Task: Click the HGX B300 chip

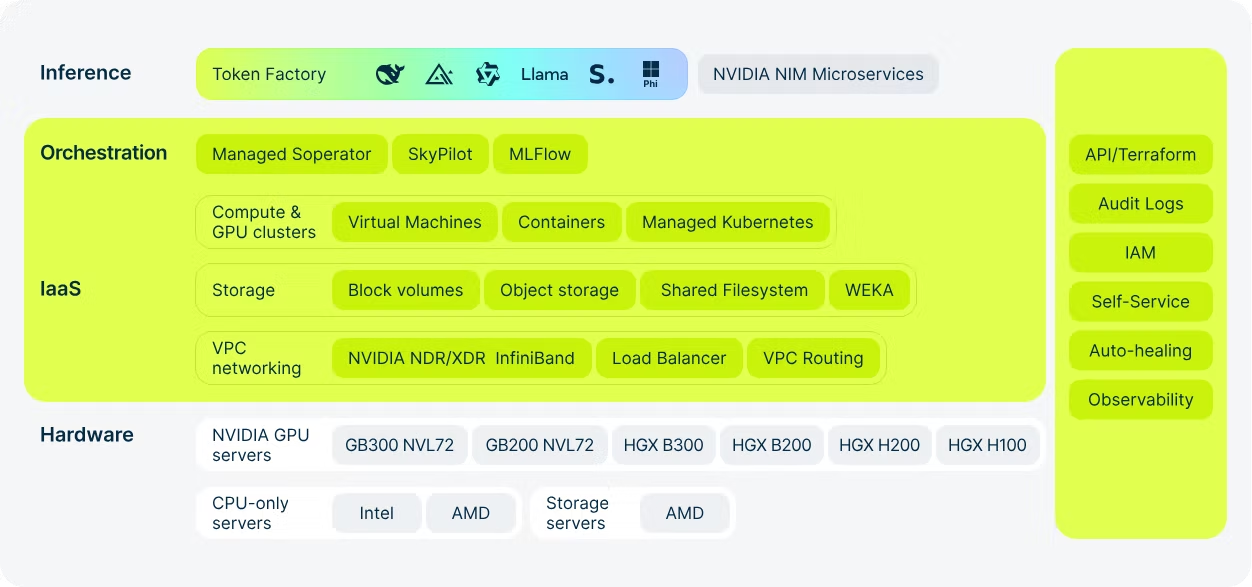Action: (664, 445)
